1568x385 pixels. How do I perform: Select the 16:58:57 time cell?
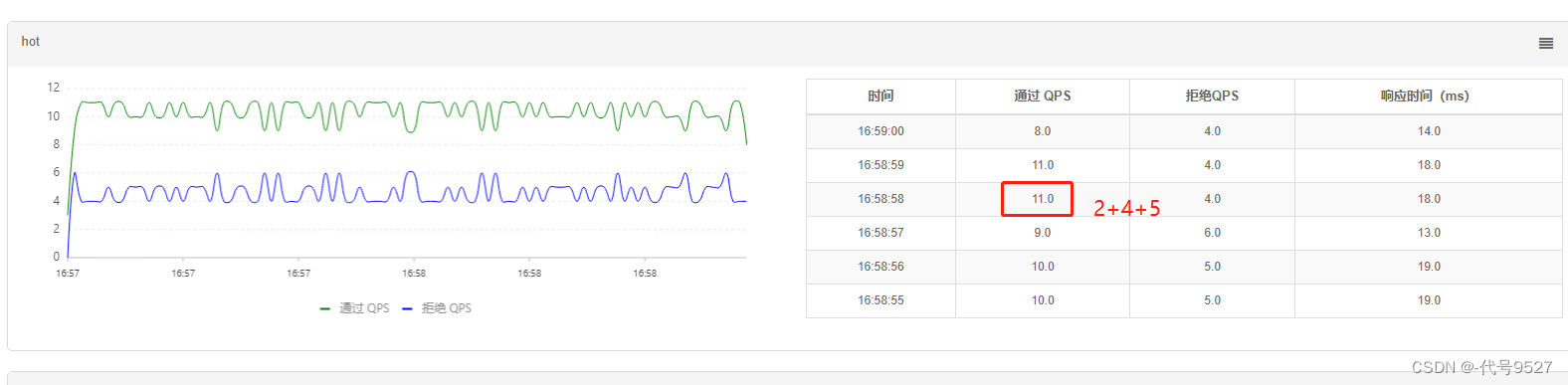point(881,233)
